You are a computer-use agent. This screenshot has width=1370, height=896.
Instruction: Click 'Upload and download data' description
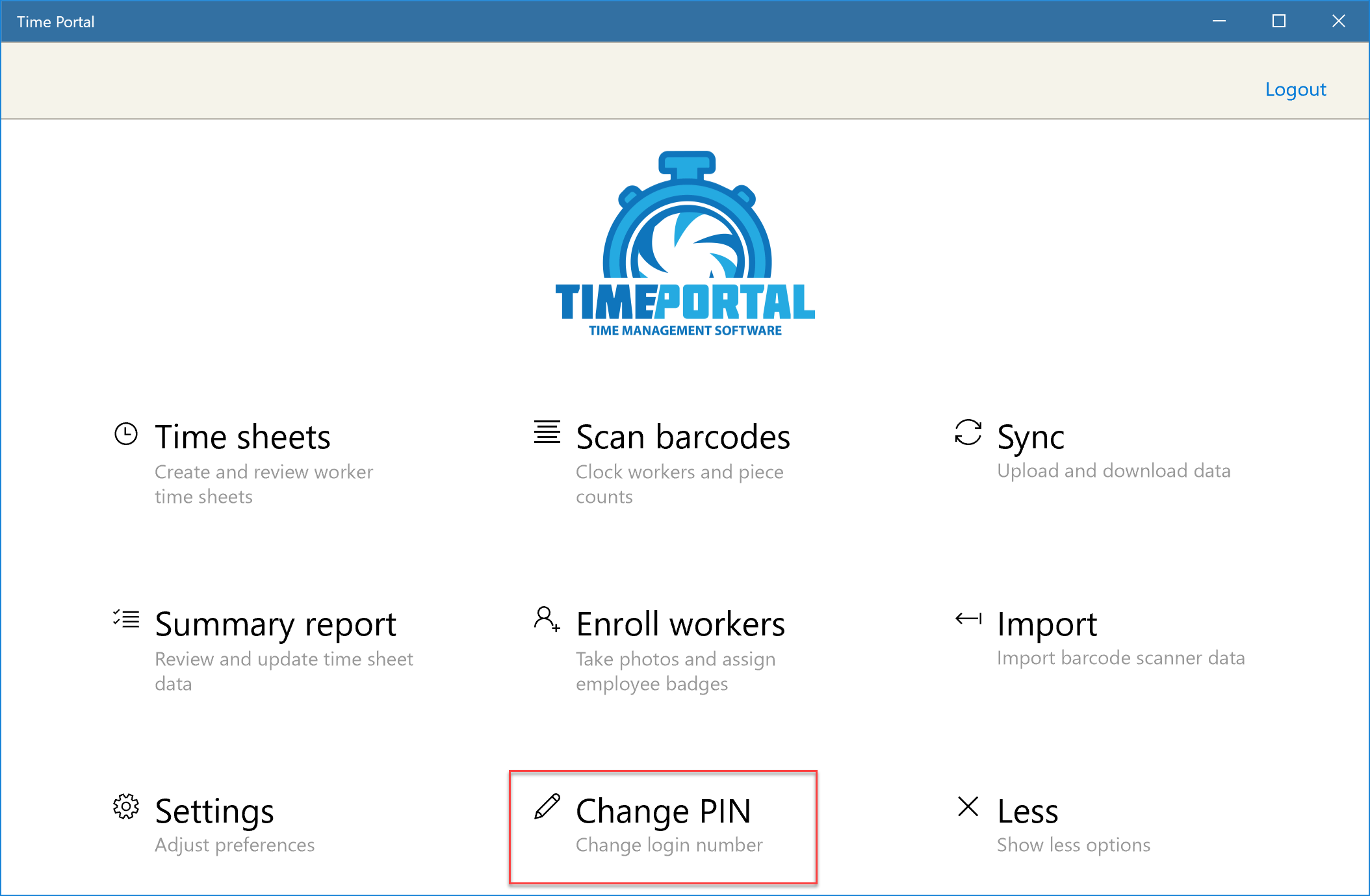pyautogui.click(x=1114, y=471)
